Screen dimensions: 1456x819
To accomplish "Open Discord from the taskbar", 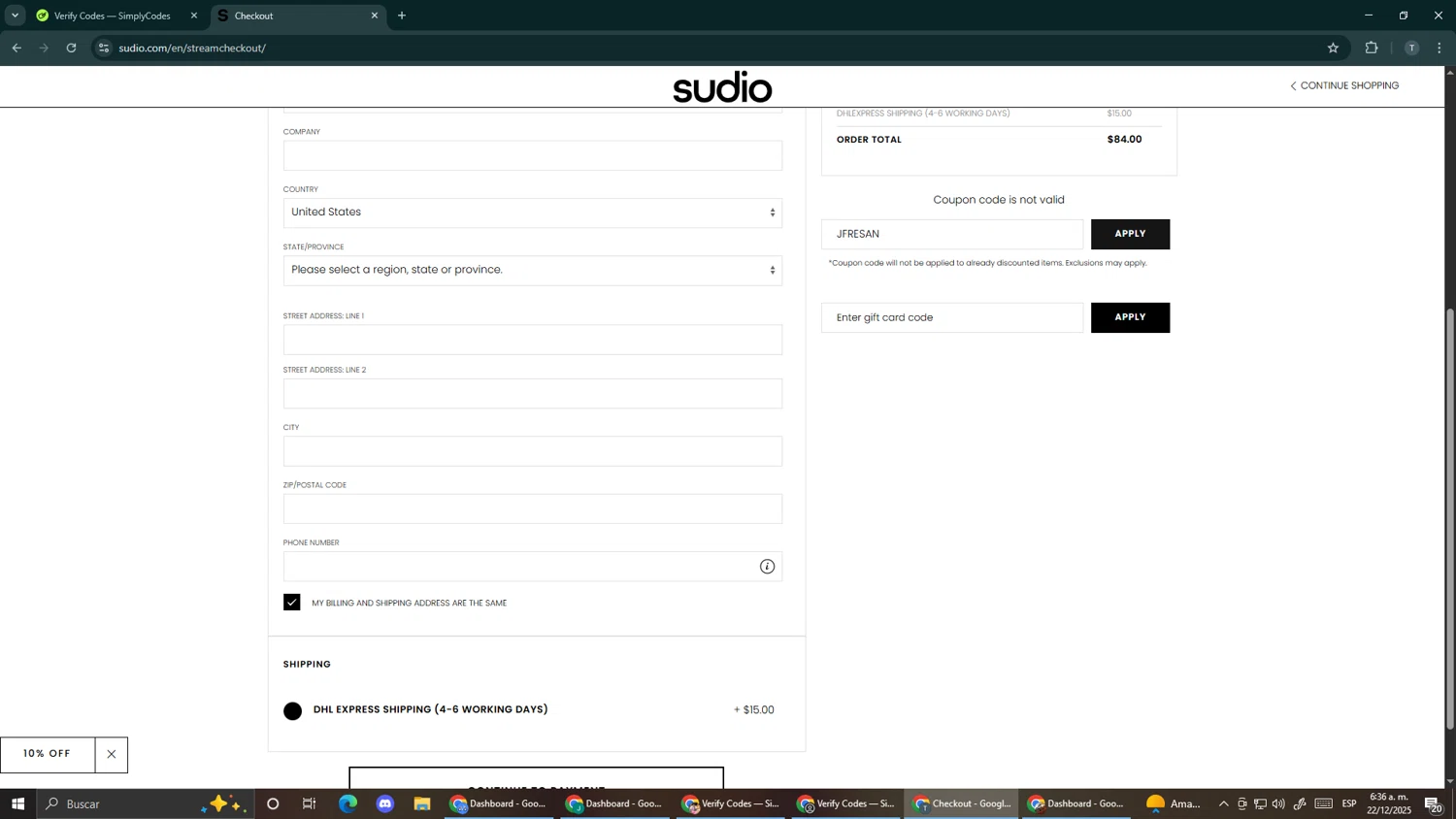I will (385, 803).
